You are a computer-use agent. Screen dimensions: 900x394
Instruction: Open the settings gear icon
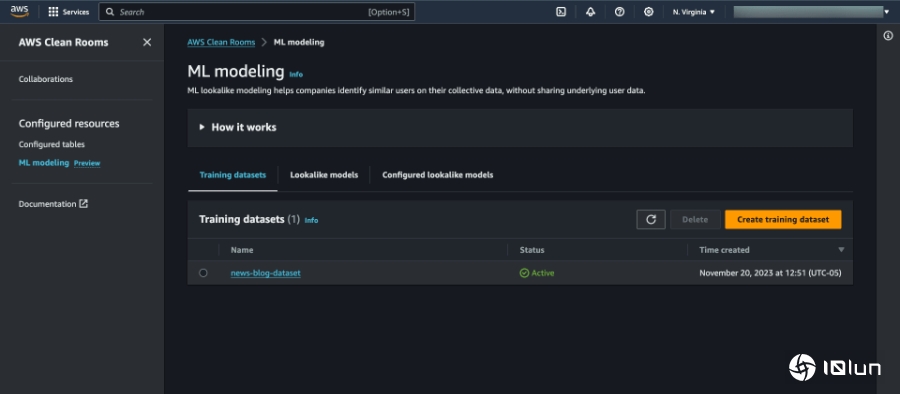tap(649, 11)
